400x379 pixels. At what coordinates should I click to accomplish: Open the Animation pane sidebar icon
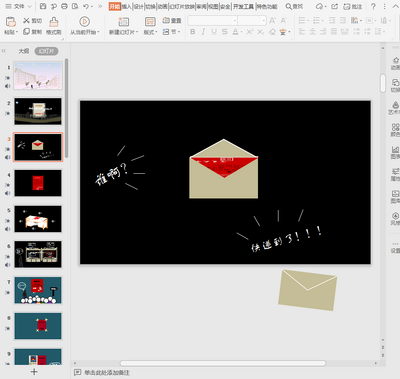click(395, 63)
